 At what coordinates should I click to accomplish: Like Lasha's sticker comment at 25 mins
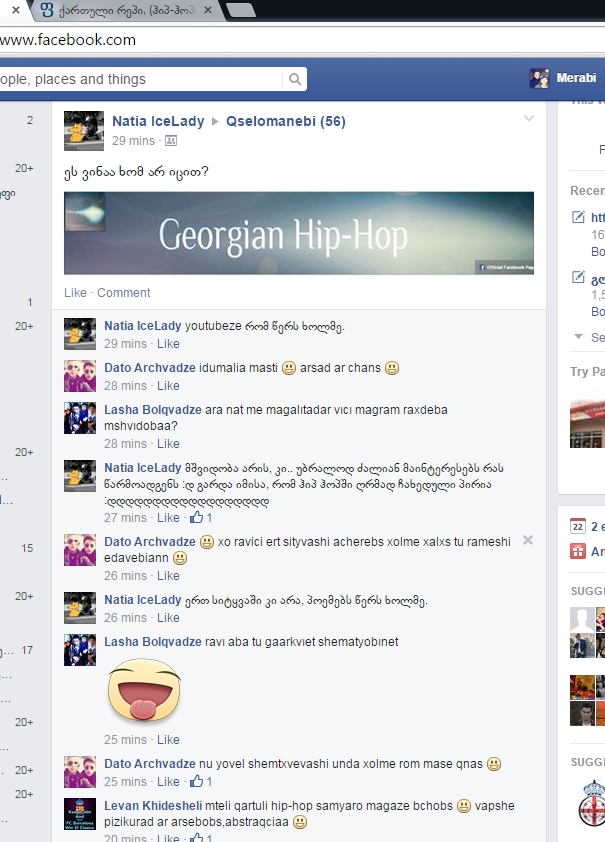coord(168,739)
